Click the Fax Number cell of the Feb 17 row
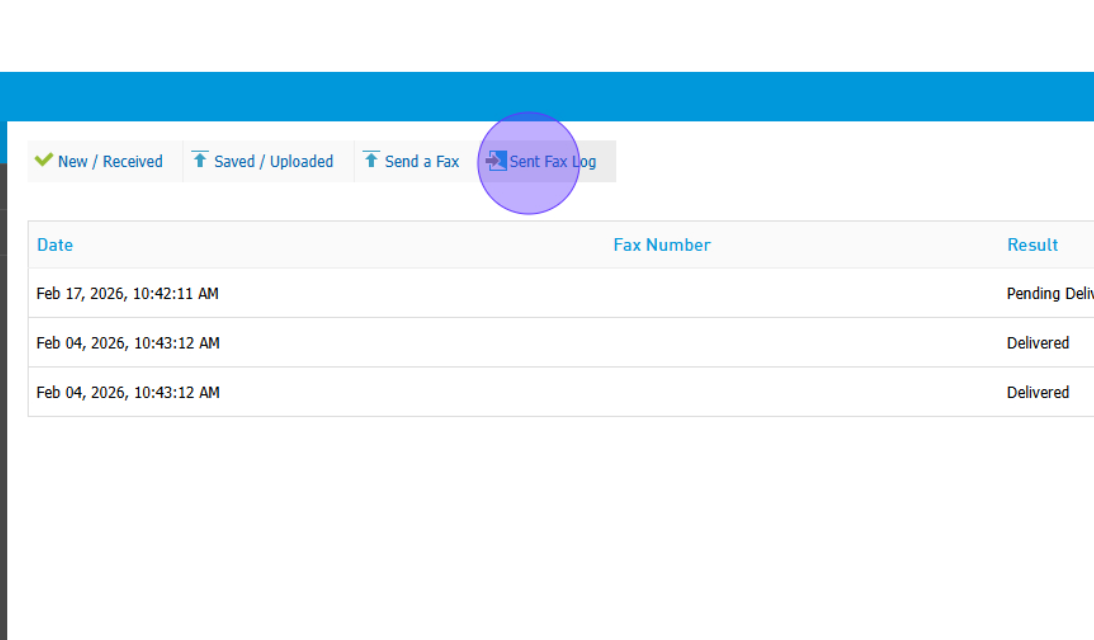The image size is (1094, 640). [661, 294]
